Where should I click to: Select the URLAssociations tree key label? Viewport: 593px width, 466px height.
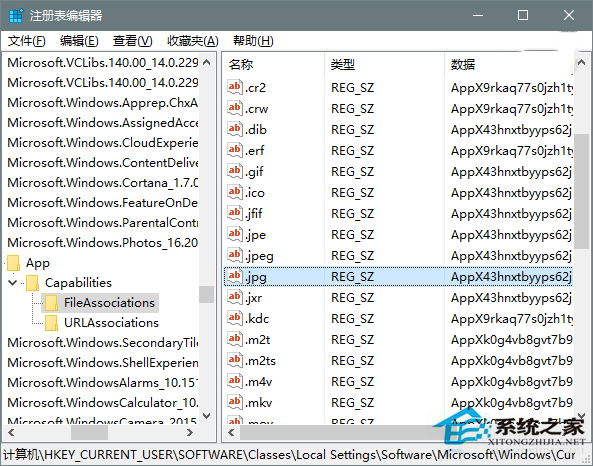pyautogui.click(x=111, y=323)
